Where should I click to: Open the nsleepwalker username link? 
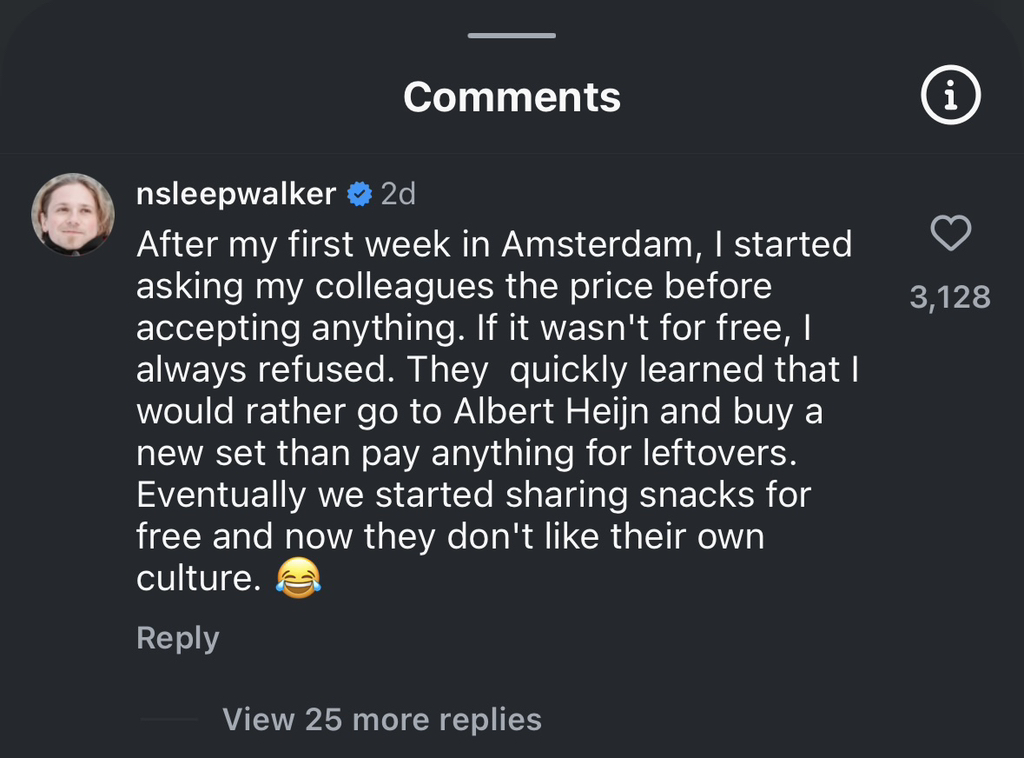pyautogui.click(x=236, y=194)
